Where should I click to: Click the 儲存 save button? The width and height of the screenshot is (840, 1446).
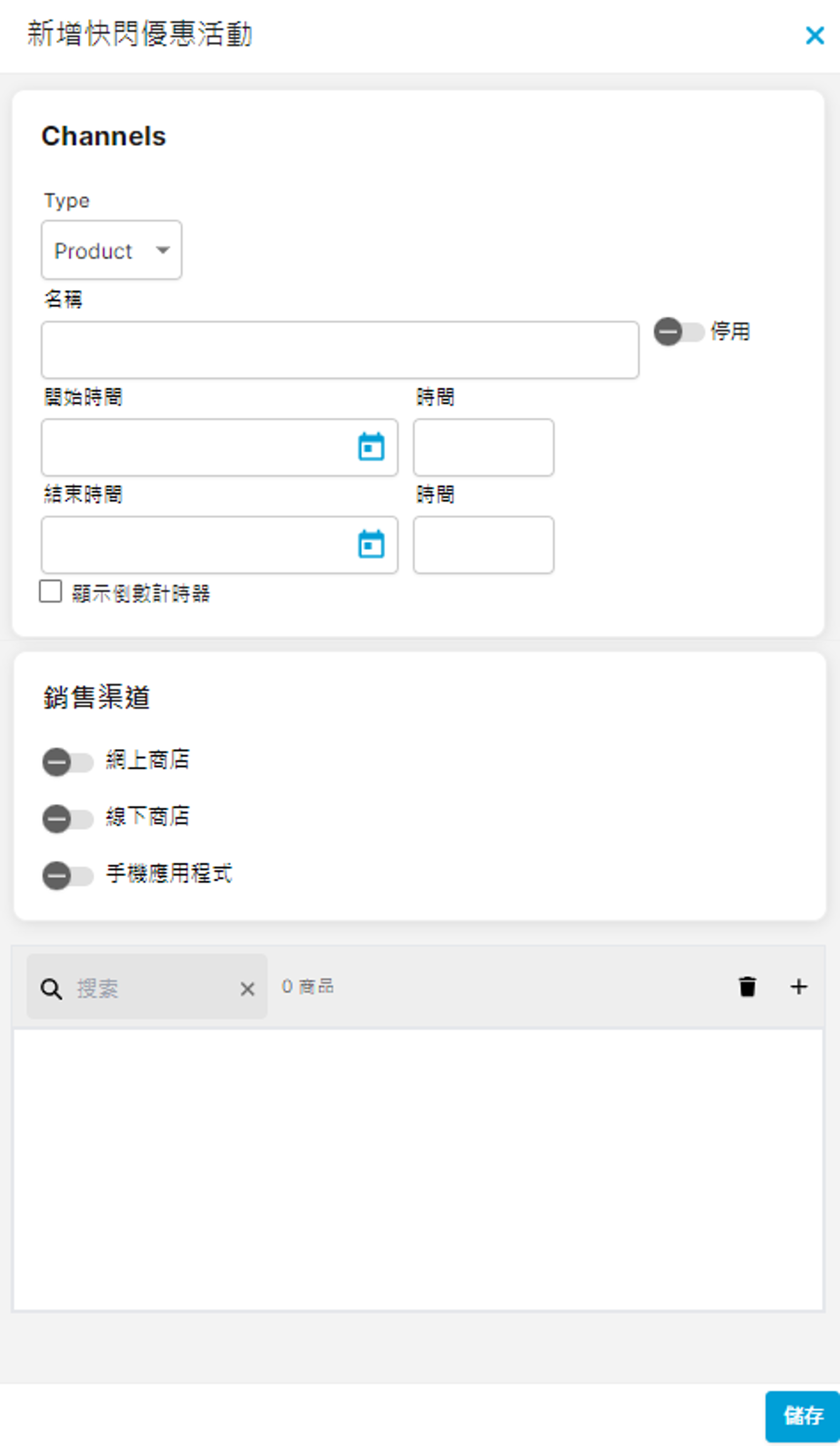[x=802, y=1416]
